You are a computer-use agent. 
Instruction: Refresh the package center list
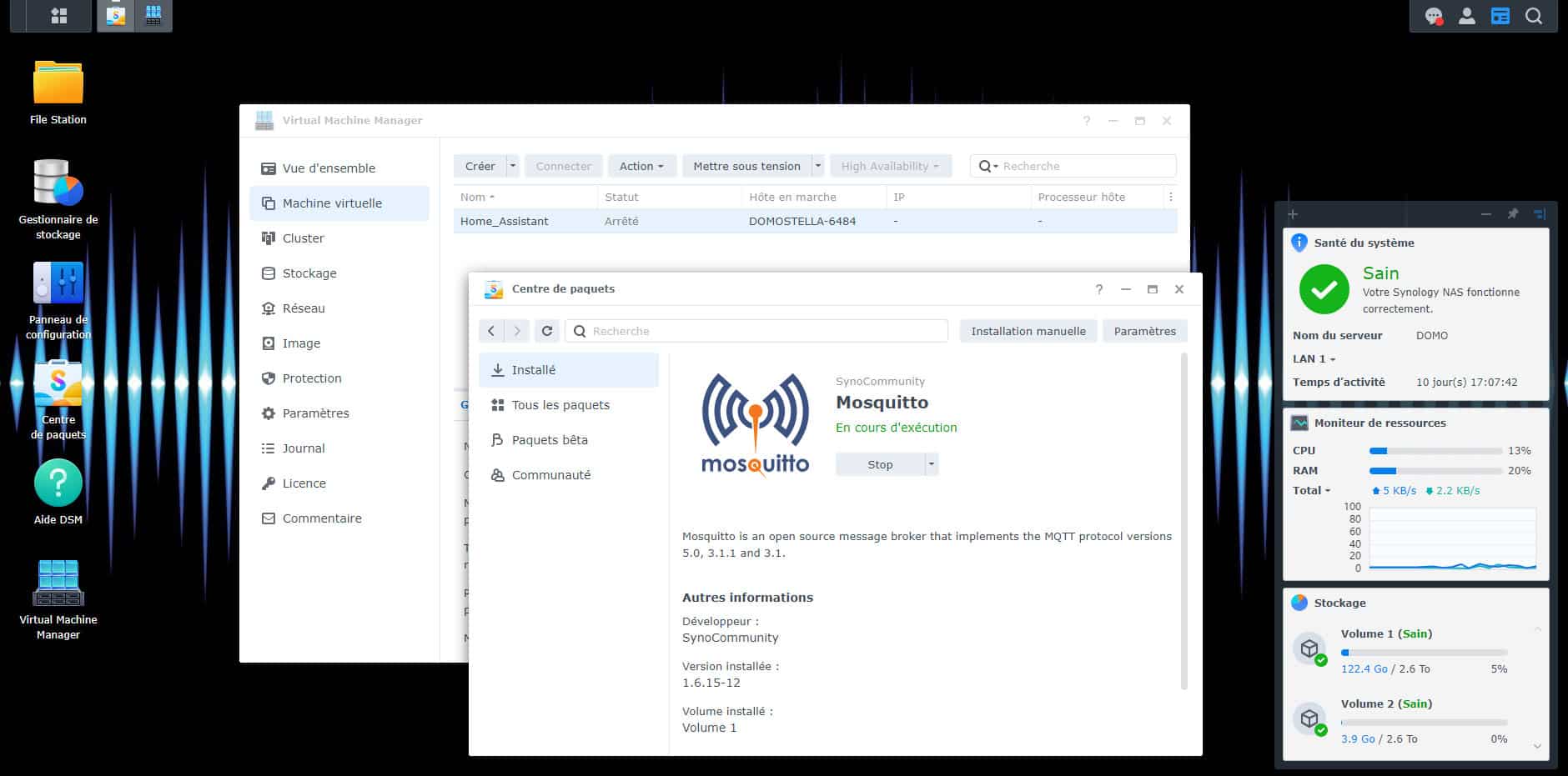(x=547, y=331)
